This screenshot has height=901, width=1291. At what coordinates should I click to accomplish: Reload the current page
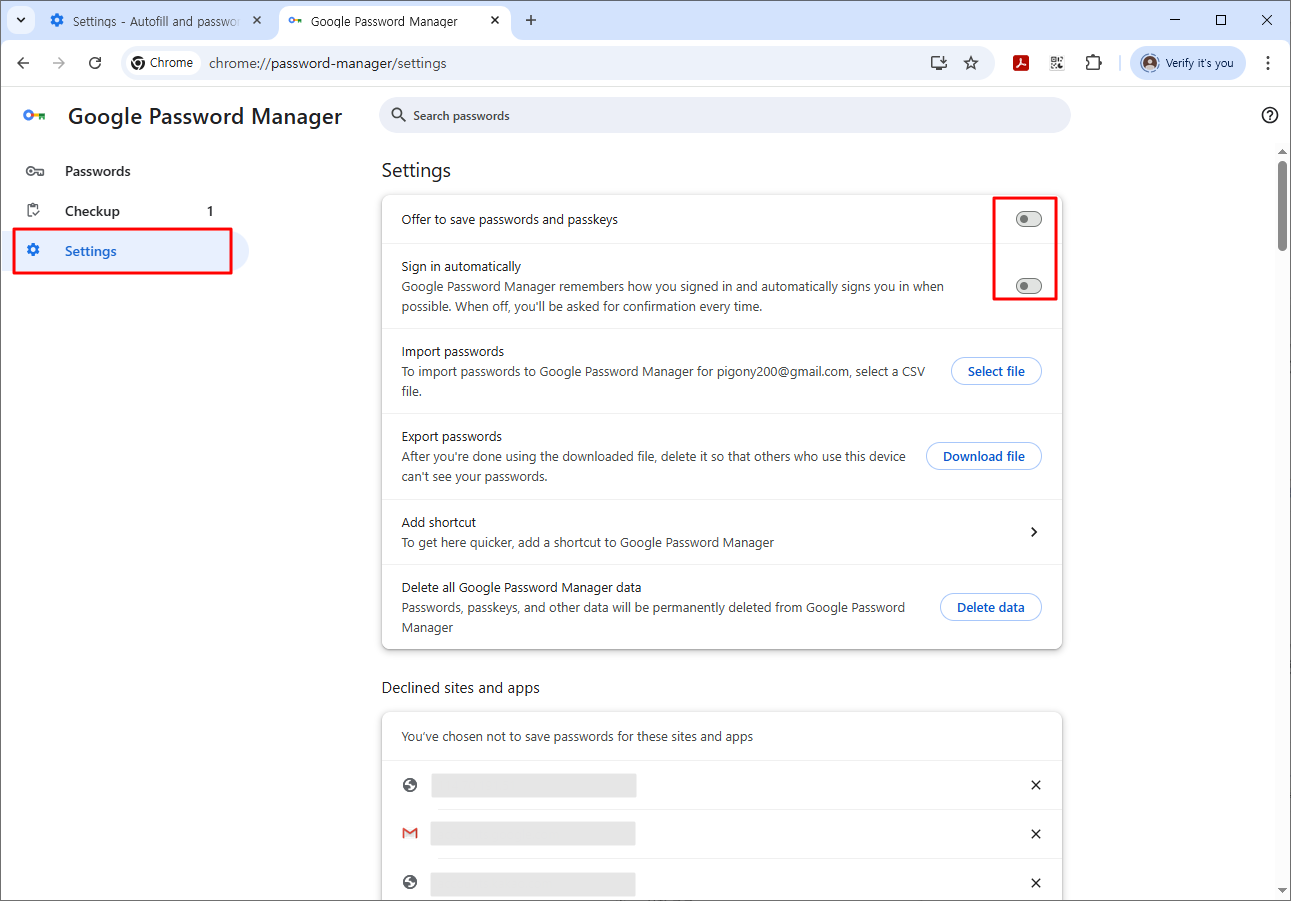95,63
